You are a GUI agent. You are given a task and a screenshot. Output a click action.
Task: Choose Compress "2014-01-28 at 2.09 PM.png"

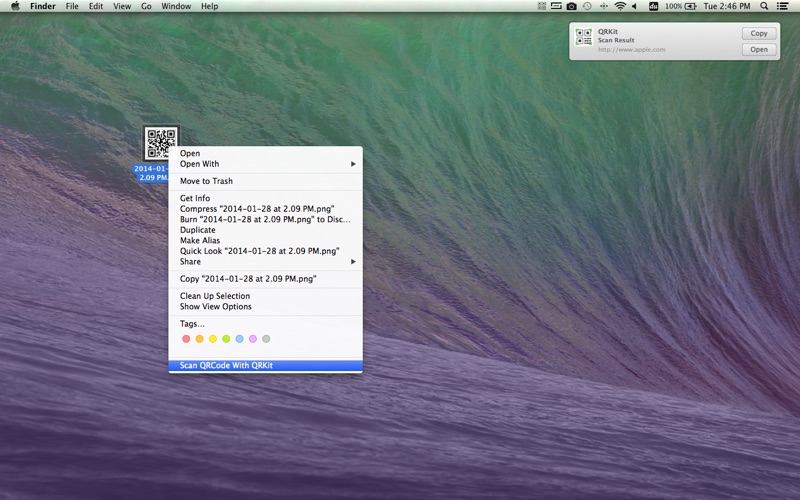point(265,209)
